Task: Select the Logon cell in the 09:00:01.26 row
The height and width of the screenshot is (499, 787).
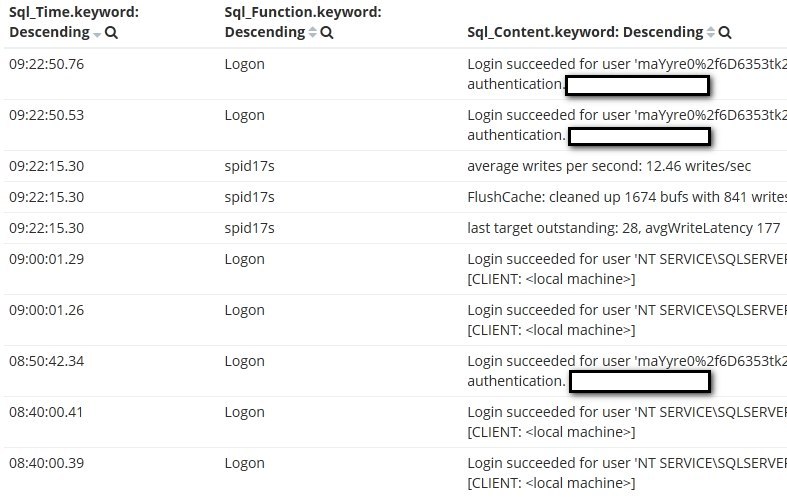Action: click(x=244, y=311)
